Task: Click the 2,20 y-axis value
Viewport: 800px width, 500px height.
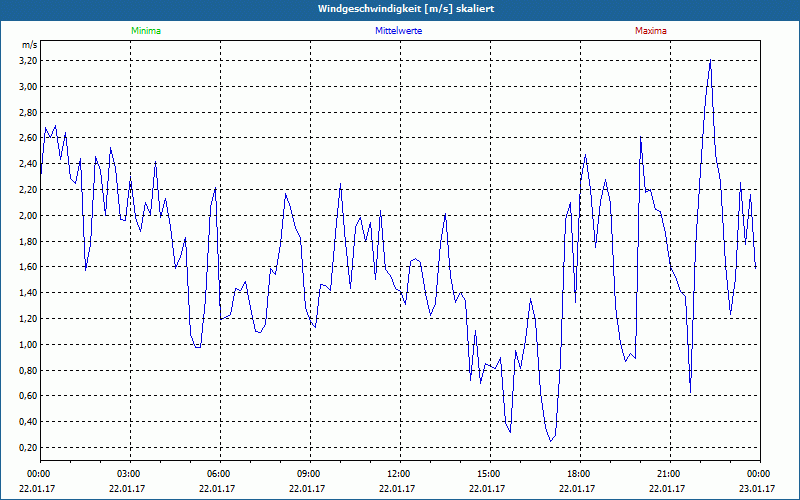Action: click(29, 190)
